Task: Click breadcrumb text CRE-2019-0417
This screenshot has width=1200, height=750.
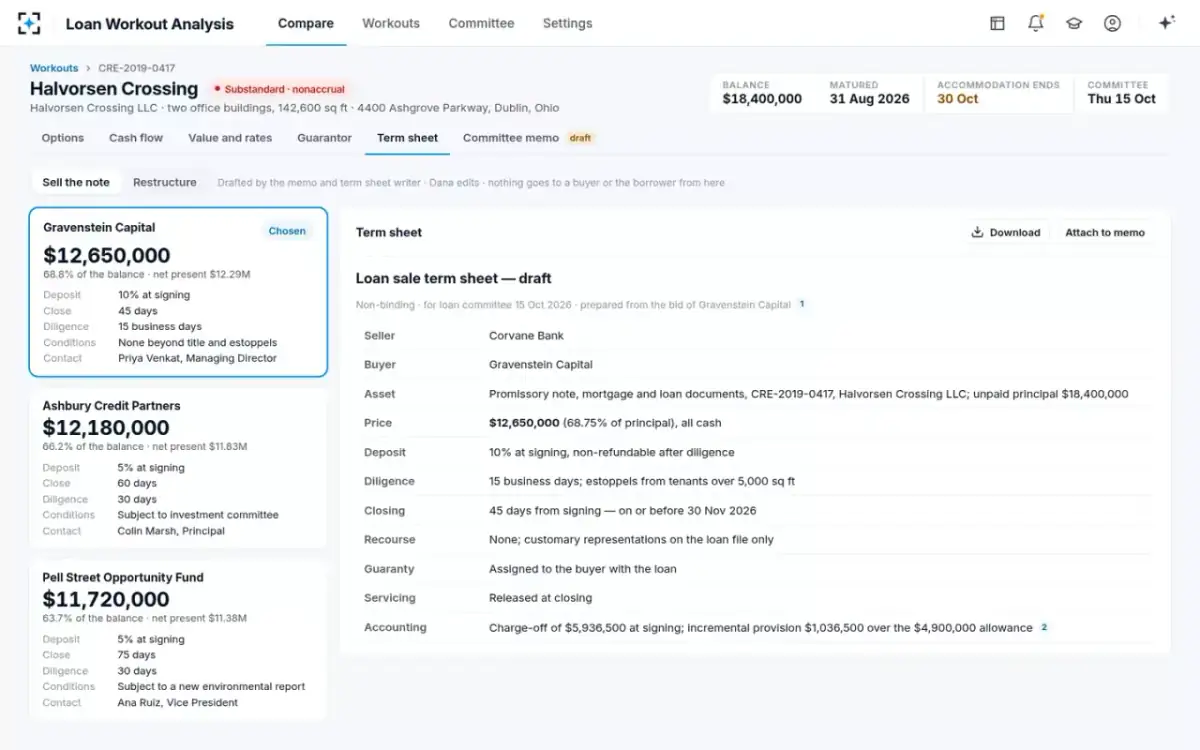Action: [137, 68]
